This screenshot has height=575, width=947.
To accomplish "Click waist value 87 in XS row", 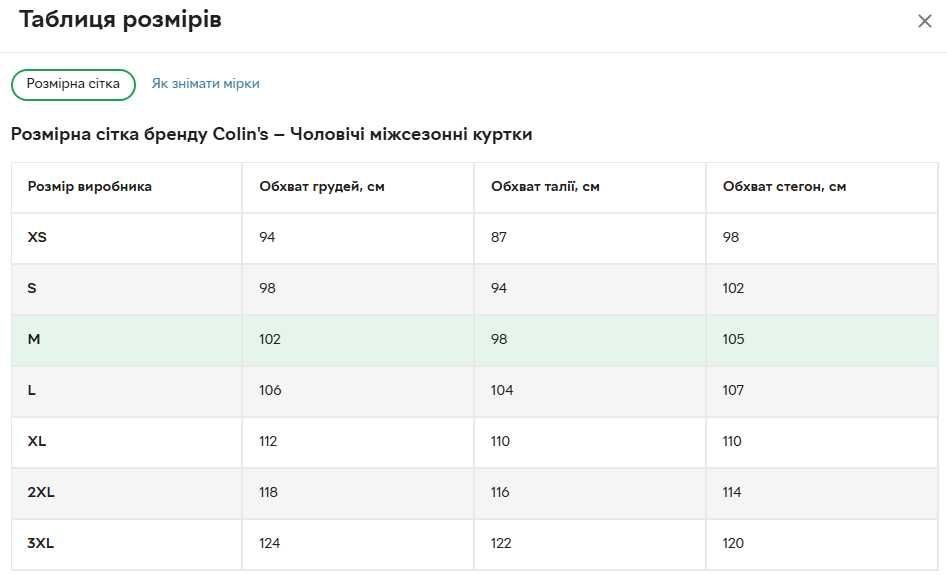I will pos(499,238).
